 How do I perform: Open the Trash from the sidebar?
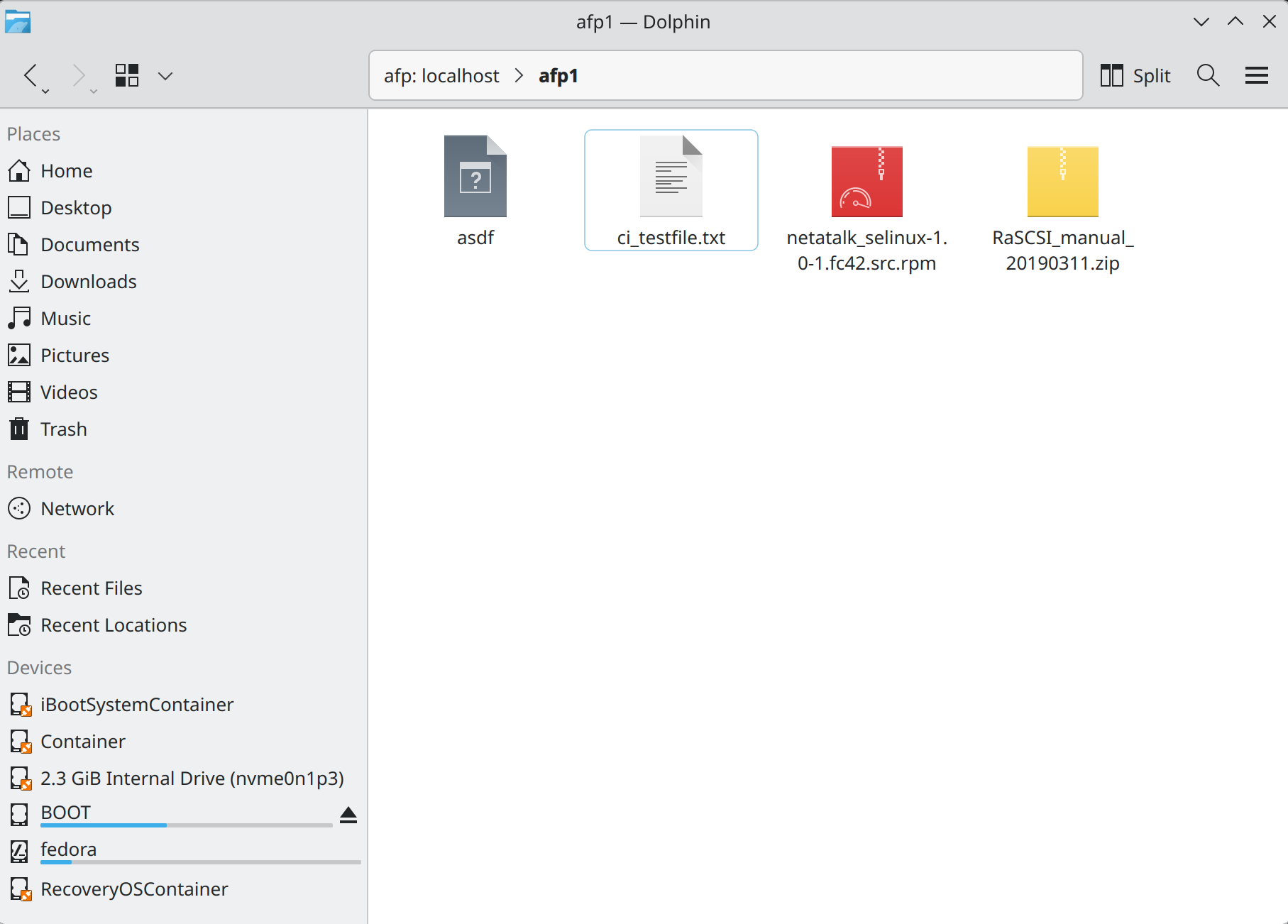(64, 429)
